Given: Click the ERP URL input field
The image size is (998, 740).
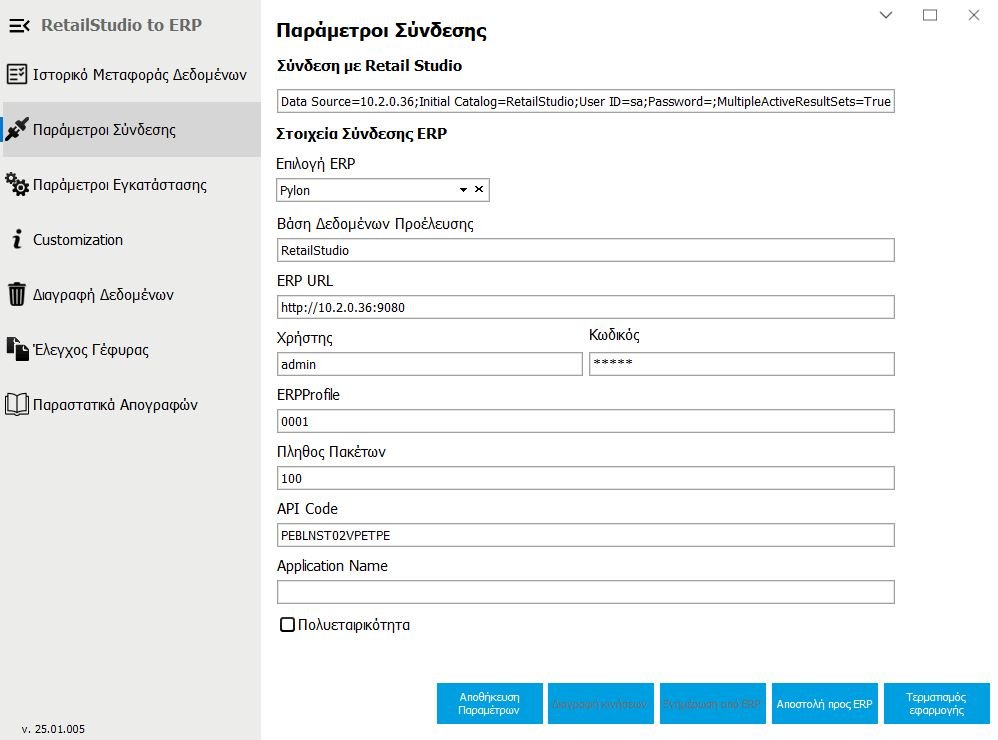Looking at the screenshot, I should click(585, 307).
